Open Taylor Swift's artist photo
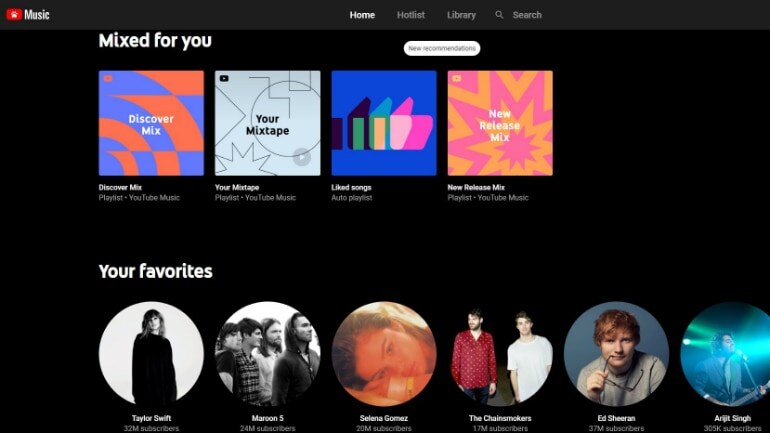 pos(151,354)
